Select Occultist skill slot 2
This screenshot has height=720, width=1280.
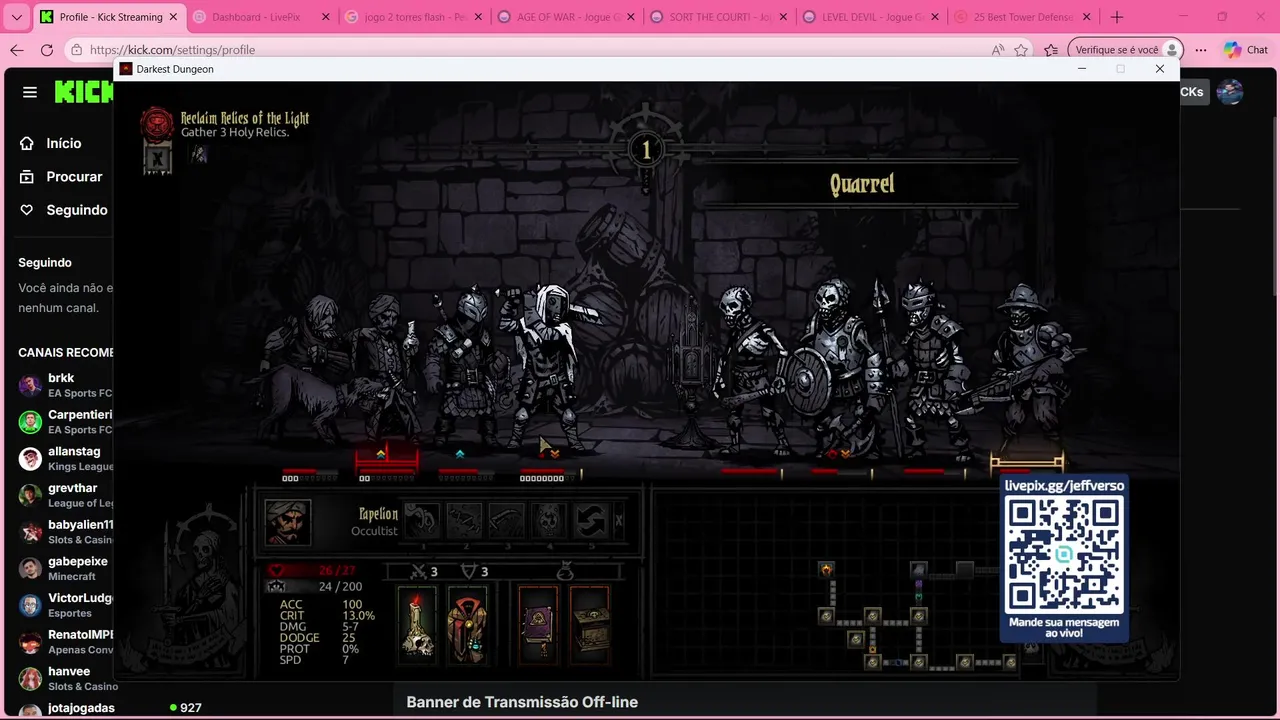click(464, 521)
